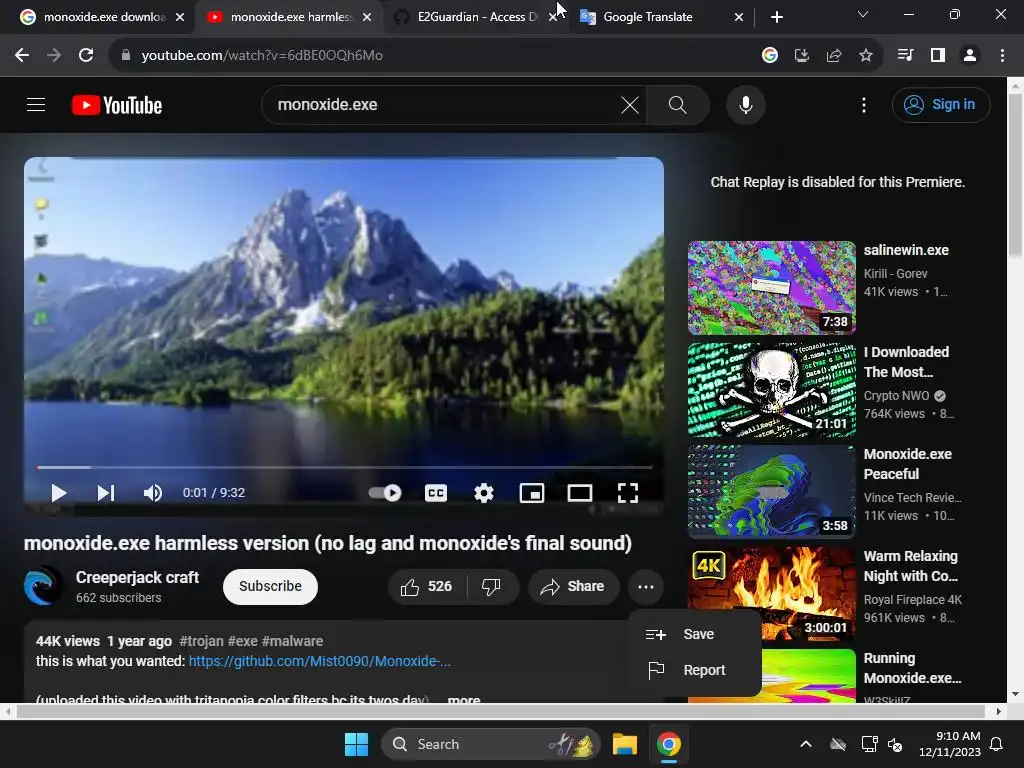Share this video
Image resolution: width=1024 pixels, height=768 pixels.
(x=573, y=586)
